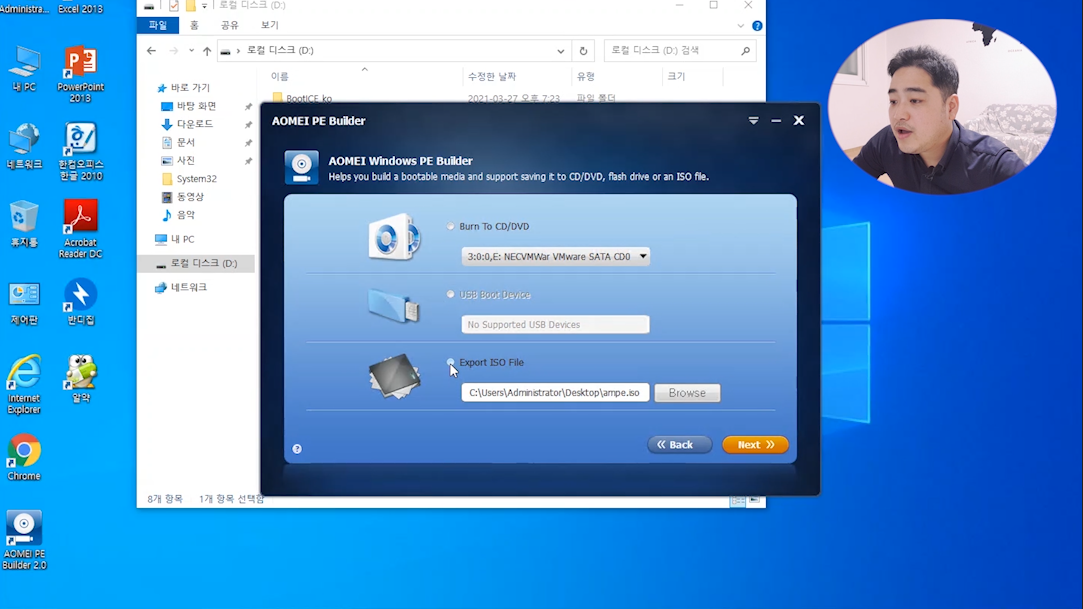Select the PowerPoint 2013 desktop icon
This screenshot has height=609, width=1083.
pyautogui.click(x=80, y=75)
